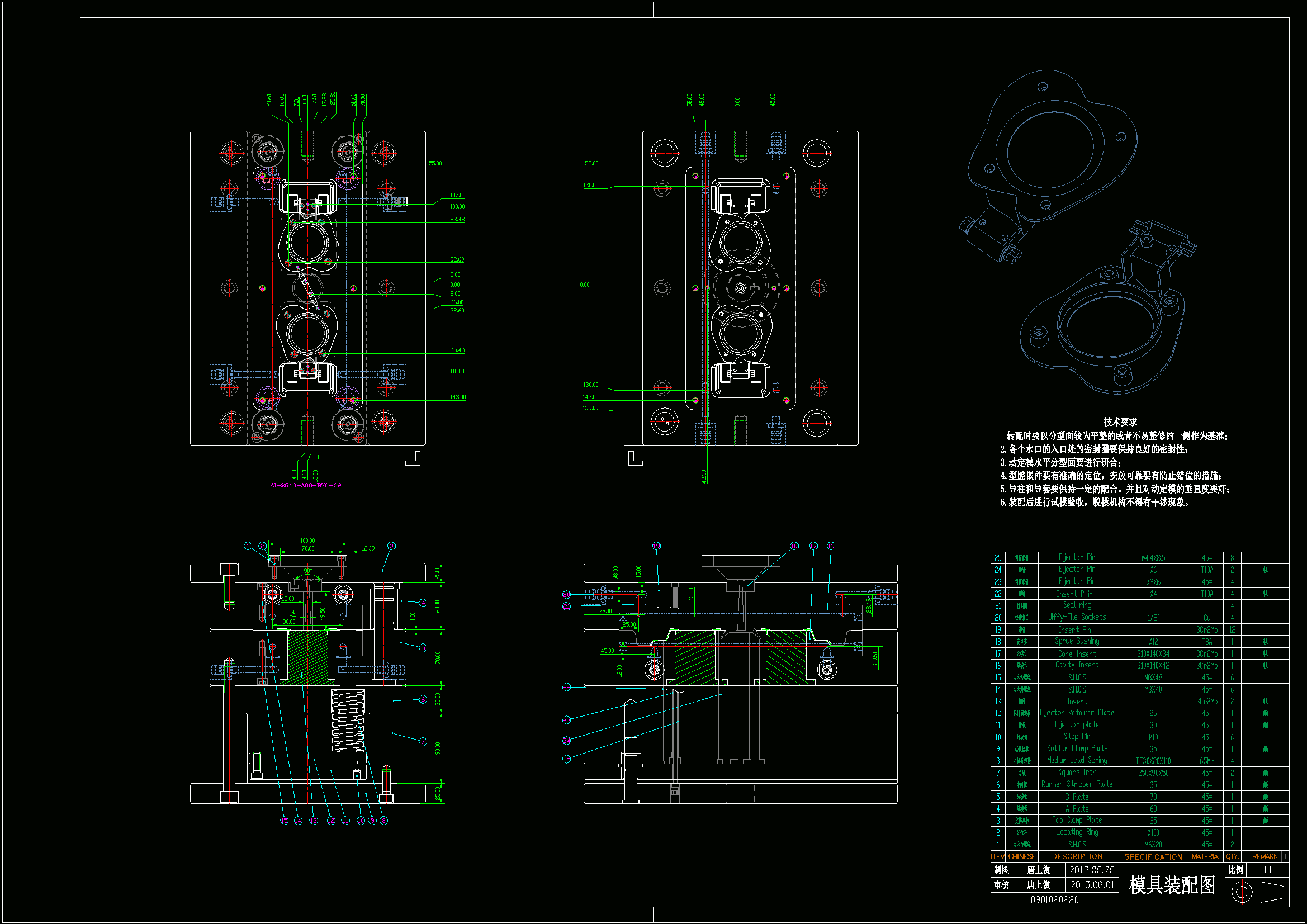Screen dimensions: 1307x924
Task: Click the SPECIFICATION column header
Action: (x=1153, y=856)
